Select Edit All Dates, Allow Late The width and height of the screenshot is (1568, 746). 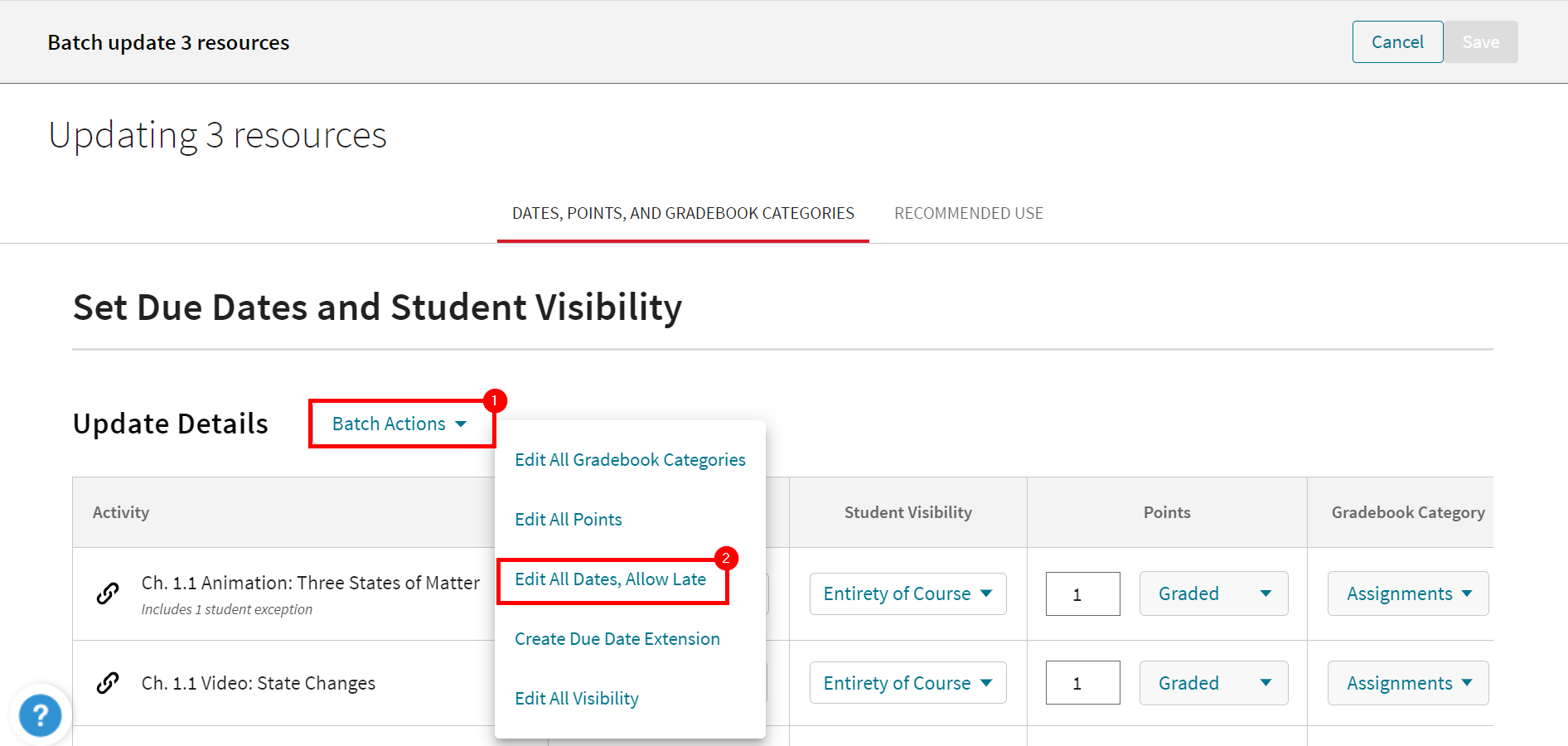(611, 579)
